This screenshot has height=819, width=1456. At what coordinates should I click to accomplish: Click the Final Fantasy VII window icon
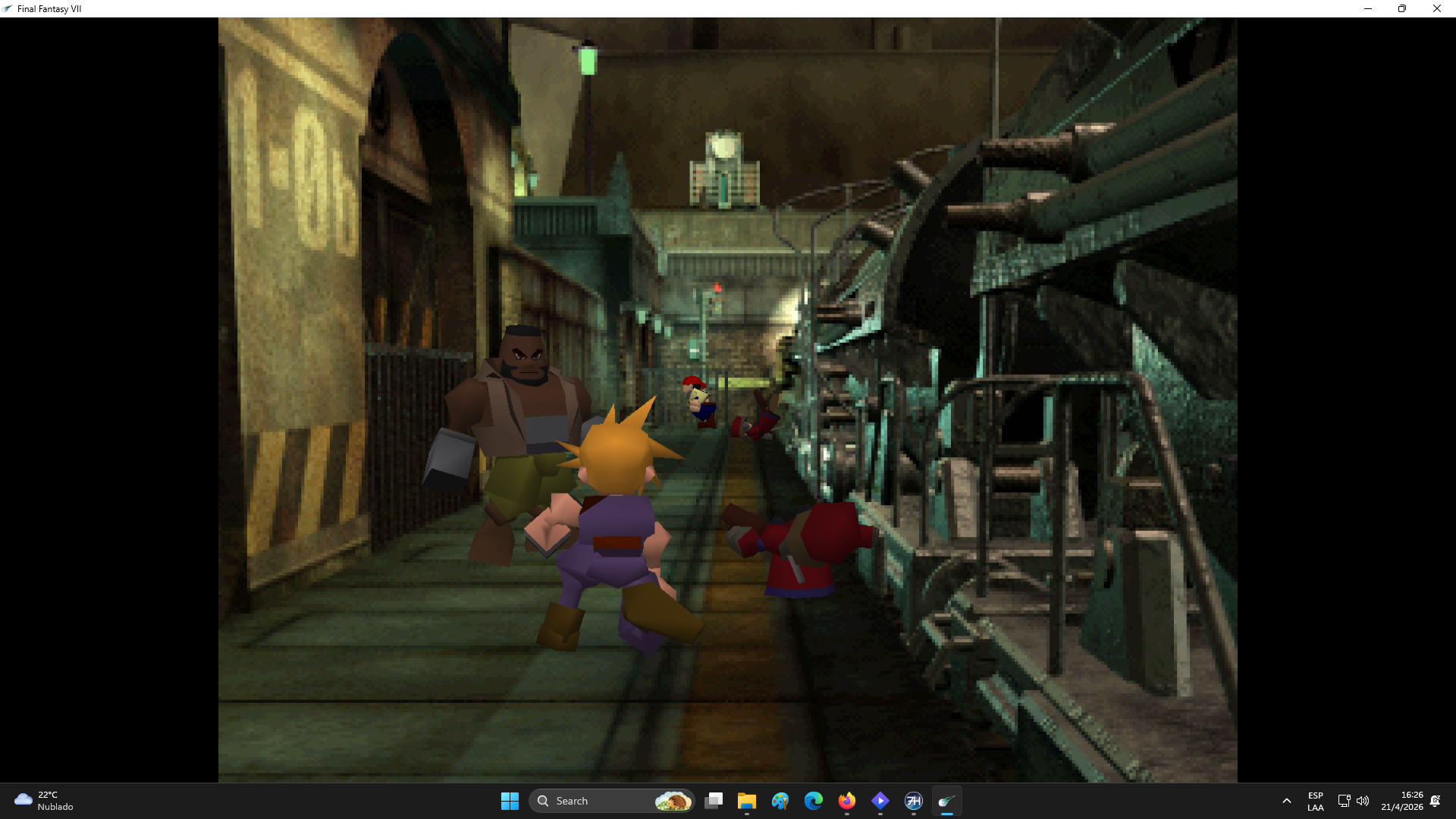coord(8,9)
